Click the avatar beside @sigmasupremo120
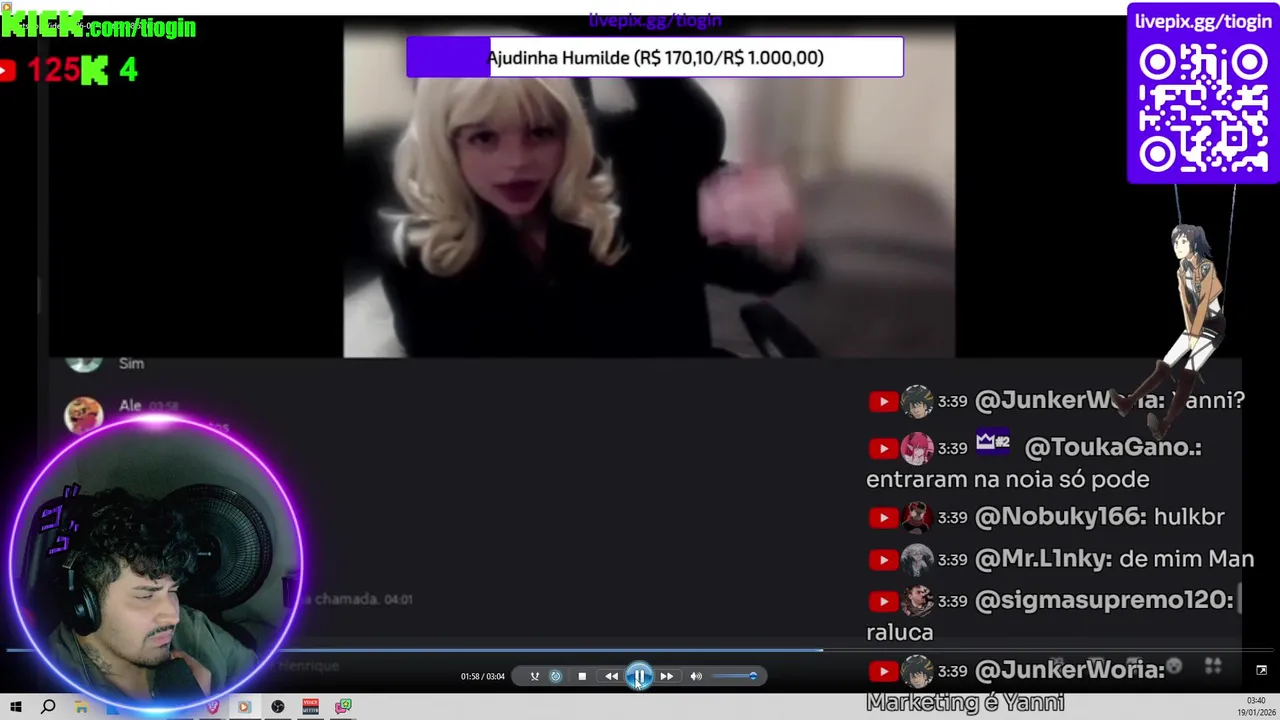This screenshot has width=1280, height=720. pyautogui.click(x=917, y=601)
